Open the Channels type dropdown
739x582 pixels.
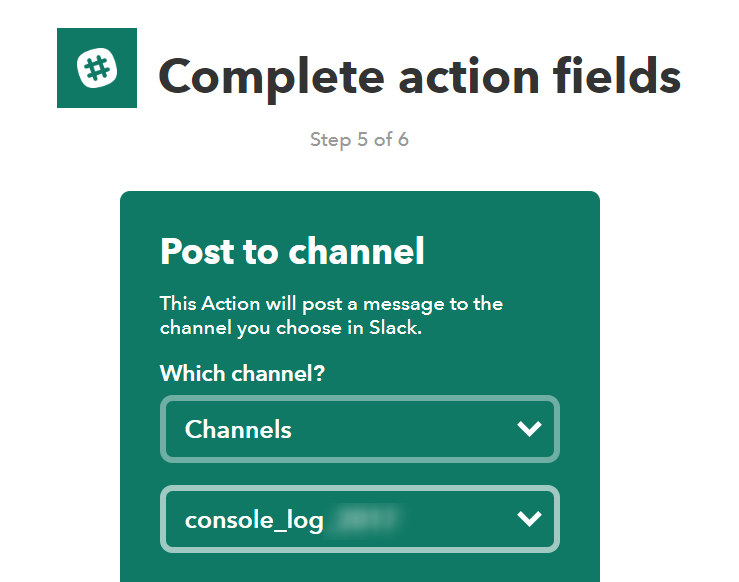(359, 430)
